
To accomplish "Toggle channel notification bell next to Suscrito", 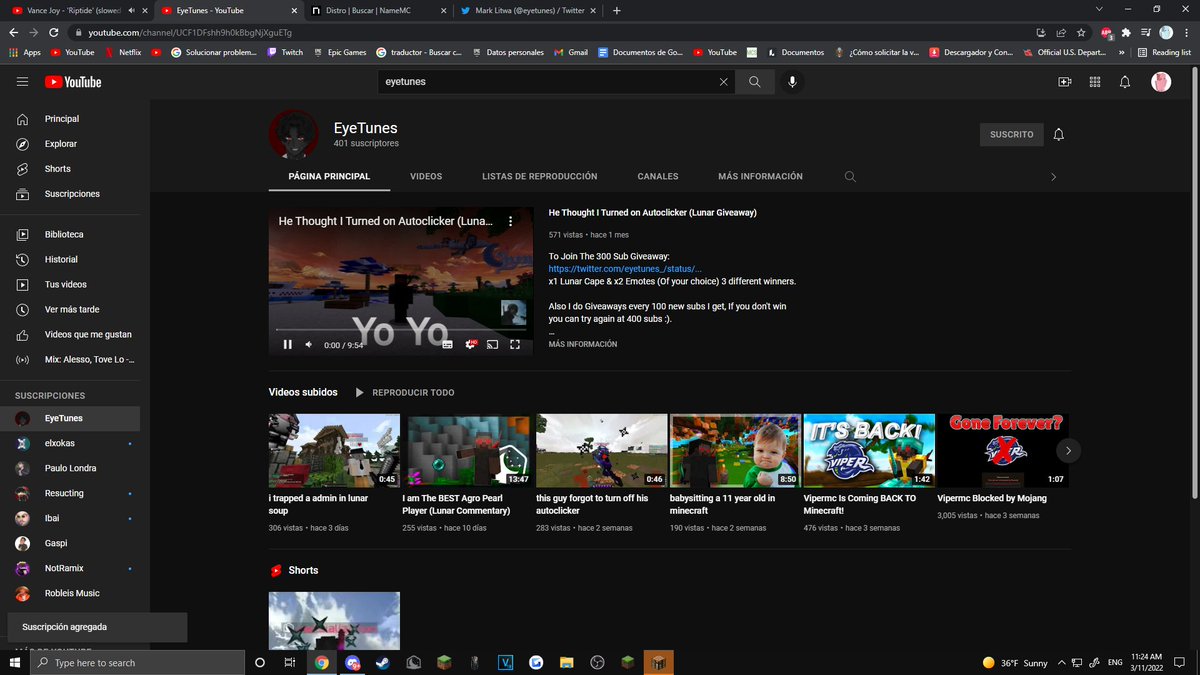I will 1059,134.
